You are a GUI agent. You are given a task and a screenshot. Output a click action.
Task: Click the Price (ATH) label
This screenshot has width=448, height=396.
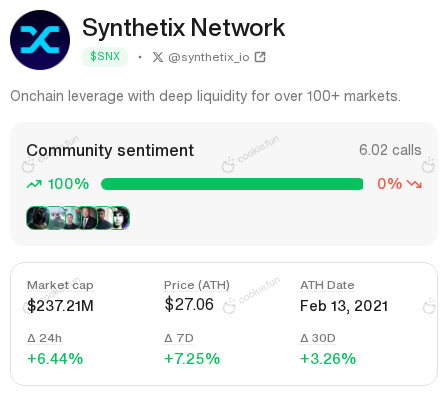tap(197, 285)
